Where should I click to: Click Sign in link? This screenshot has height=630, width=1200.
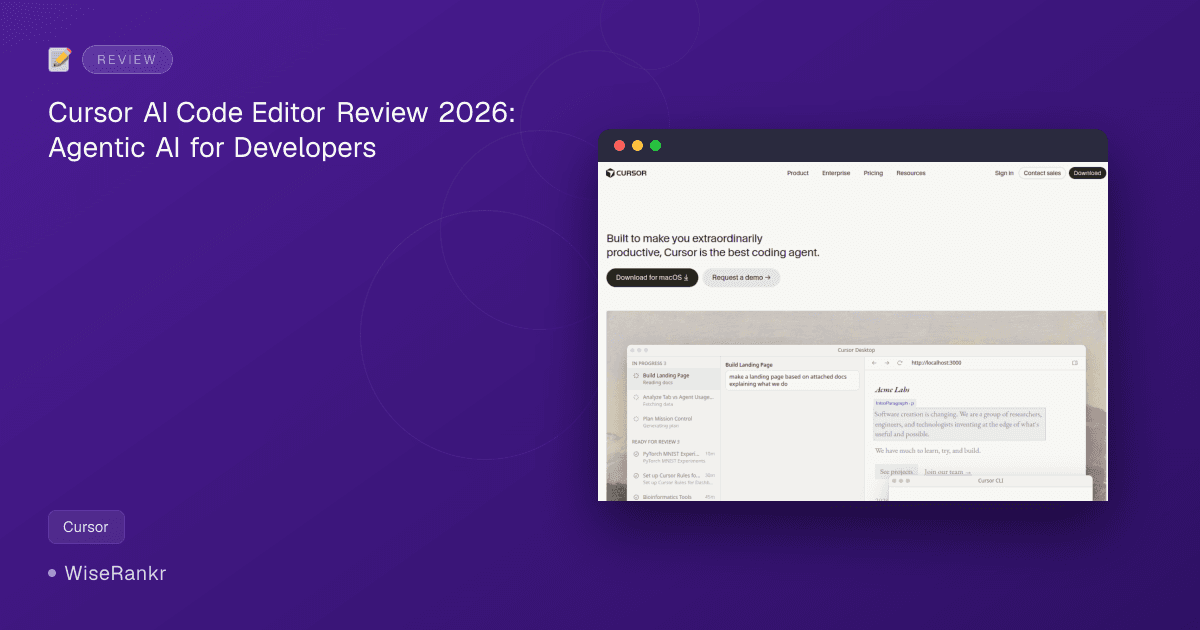1004,173
